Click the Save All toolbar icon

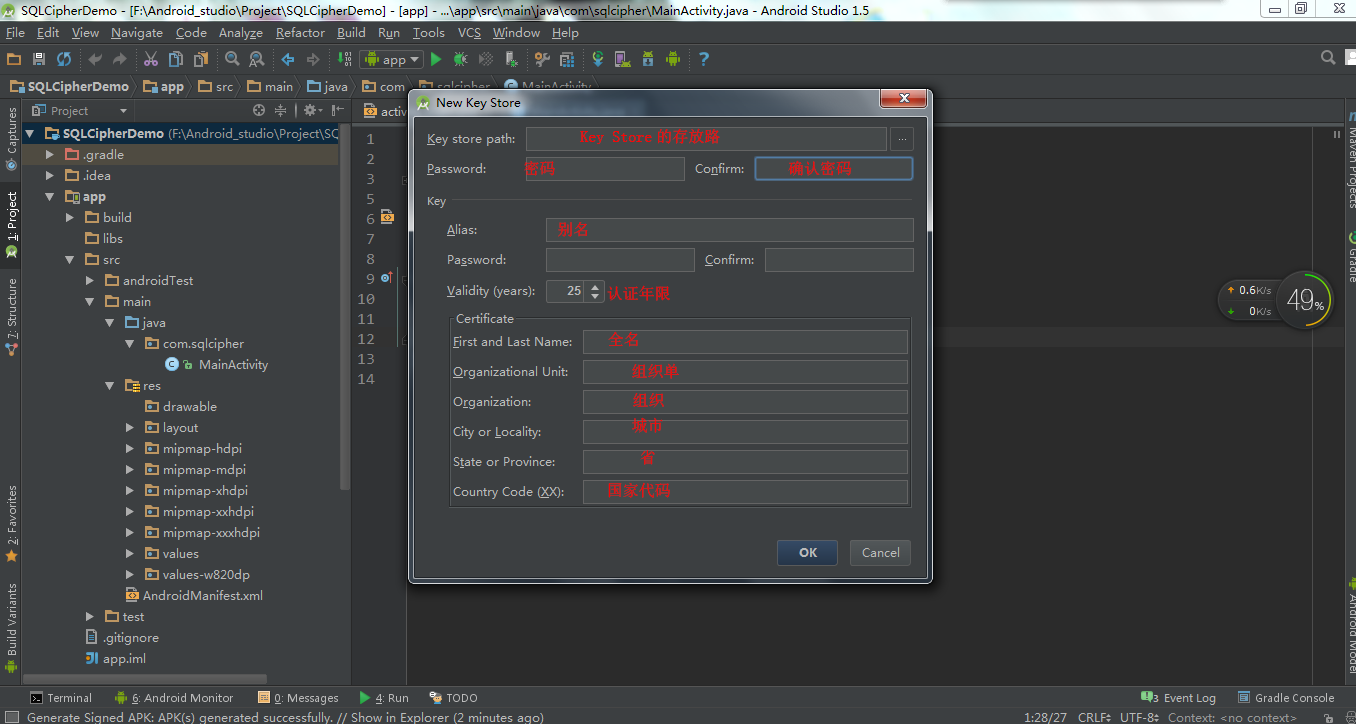[x=39, y=59]
